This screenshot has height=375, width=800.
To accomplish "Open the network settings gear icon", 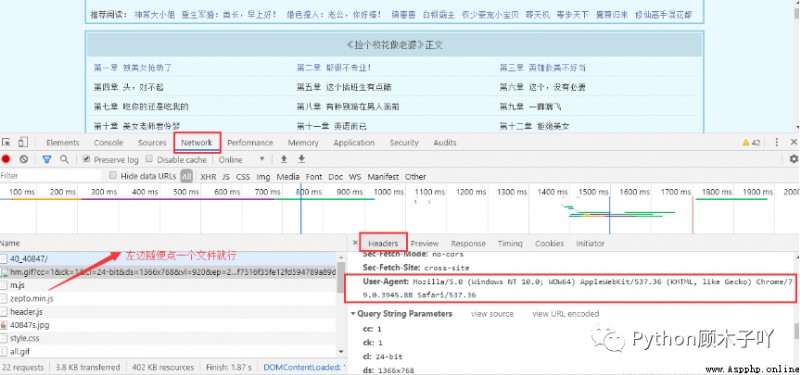I will click(793, 159).
